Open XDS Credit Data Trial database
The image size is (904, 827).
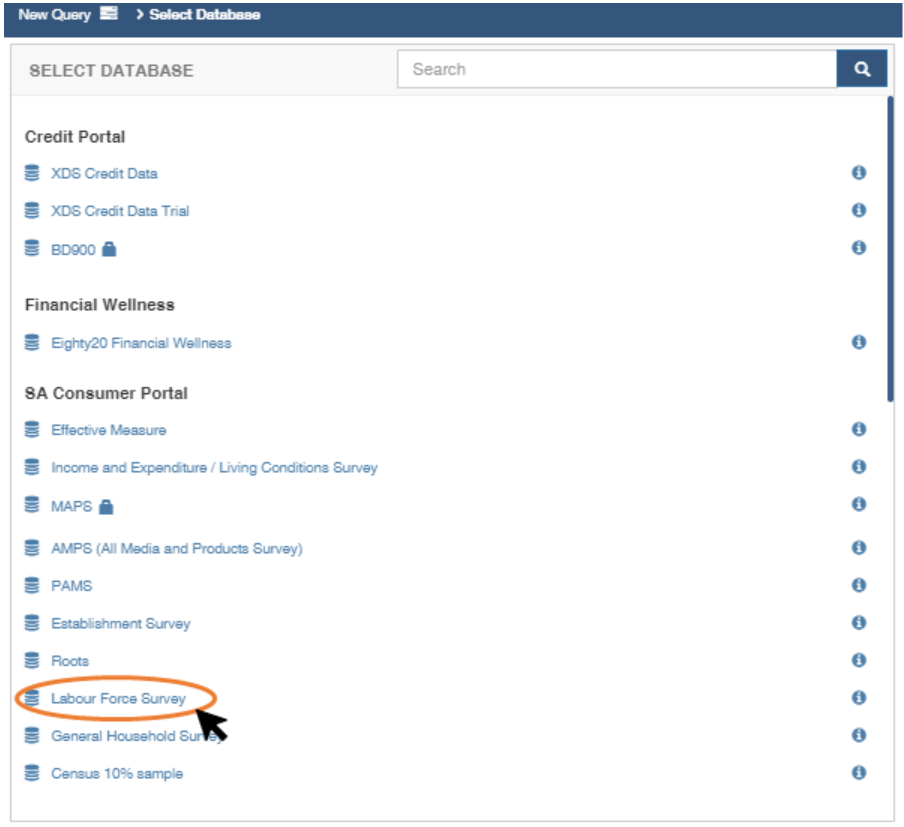click(120, 211)
